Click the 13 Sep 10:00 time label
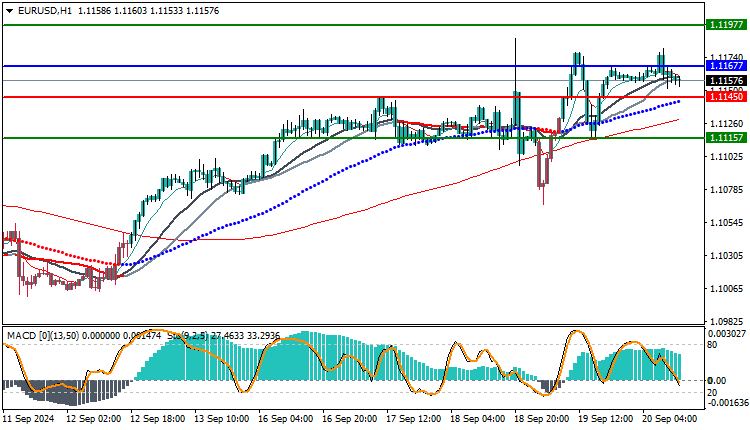The width and height of the screenshot is (750, 430). pyautogui.click(x=221, y=419)
